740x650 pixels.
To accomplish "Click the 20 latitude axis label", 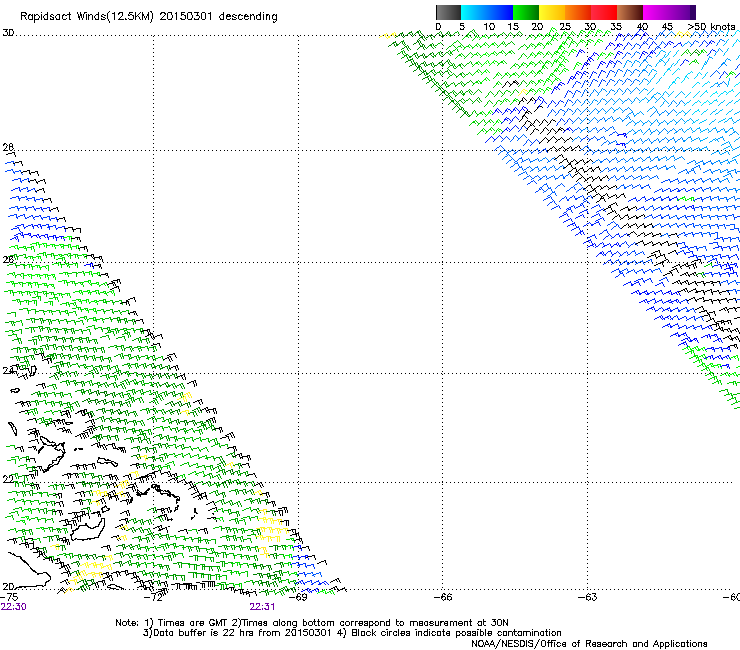I will click(x=8, y=586).
